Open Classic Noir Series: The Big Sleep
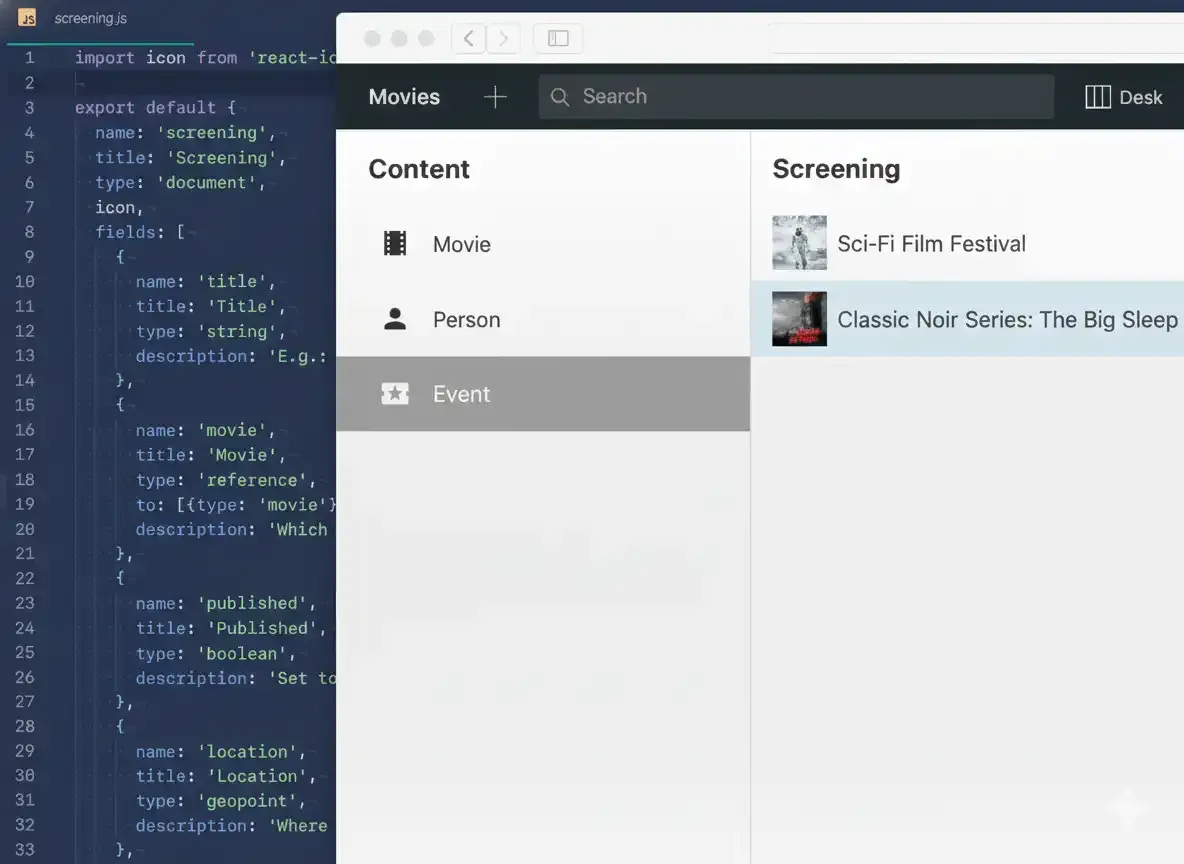 pyautogui.click(x=1006, y=319)
